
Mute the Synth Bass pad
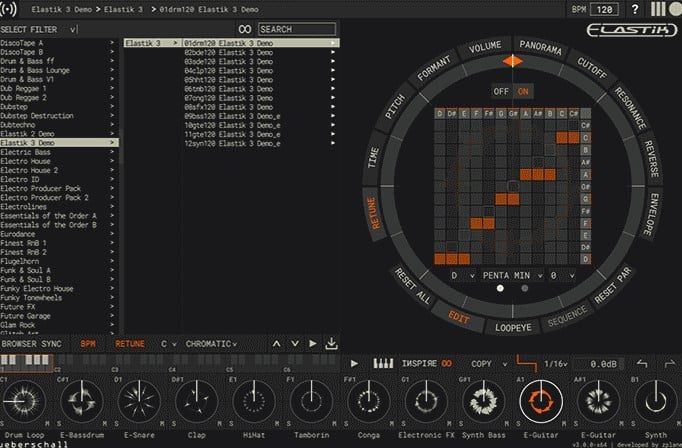(507, 423)
